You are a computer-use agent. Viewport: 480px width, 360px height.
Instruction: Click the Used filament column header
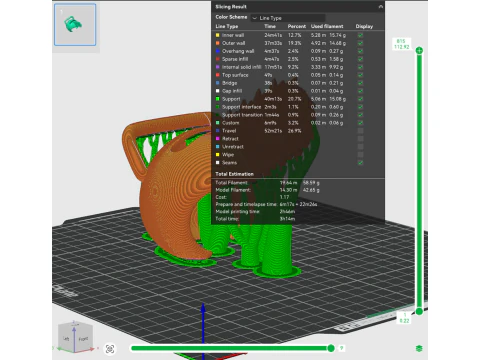[327, 26]
